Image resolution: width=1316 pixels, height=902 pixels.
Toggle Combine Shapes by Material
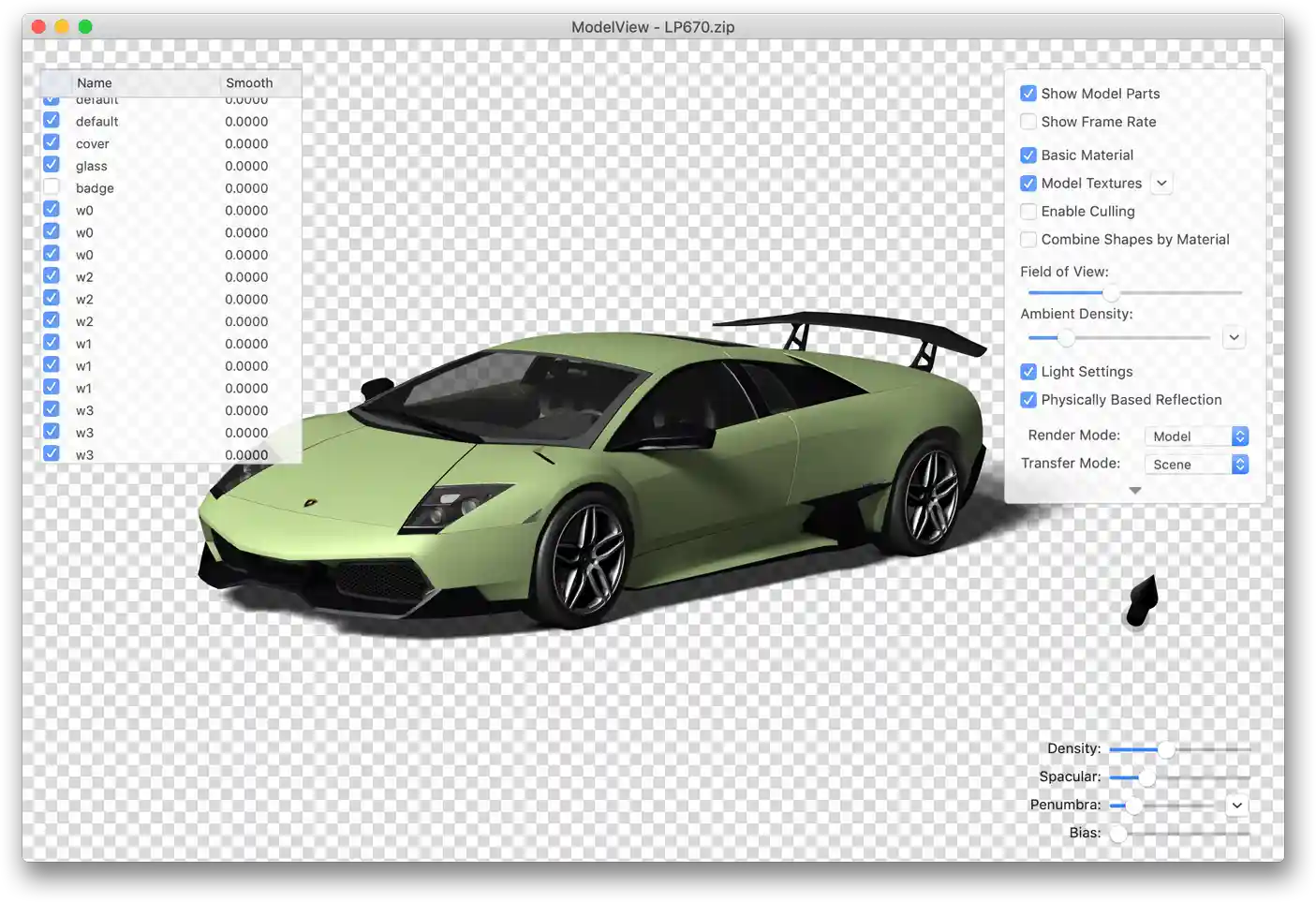[1028, 240]
